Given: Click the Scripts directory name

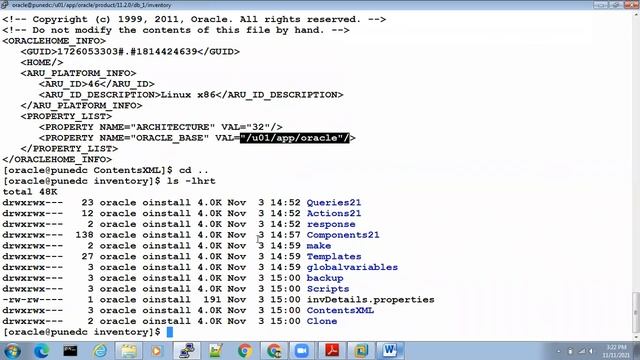Looking at the screenshot, I should (328, 289).
